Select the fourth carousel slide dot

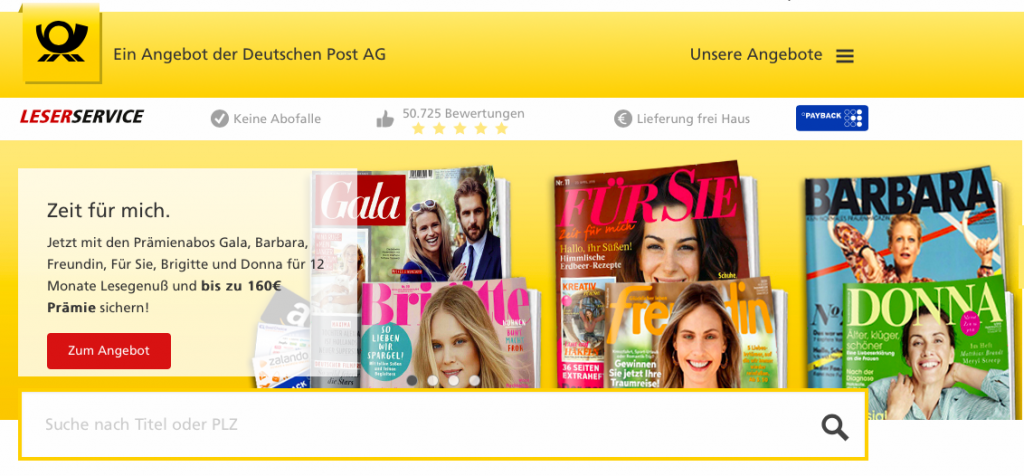[x=474, y=380]
